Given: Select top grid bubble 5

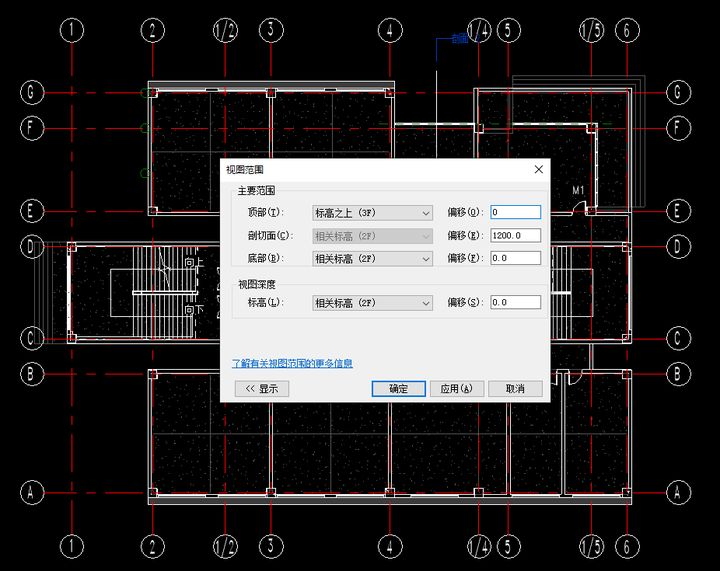Looking at the screenshot, I should point(508,30).
